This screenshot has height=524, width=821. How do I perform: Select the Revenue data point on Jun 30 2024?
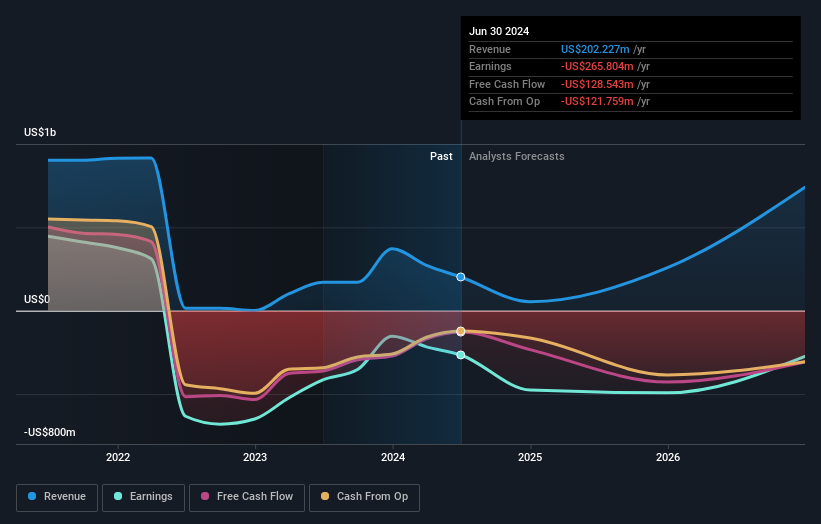461,277
